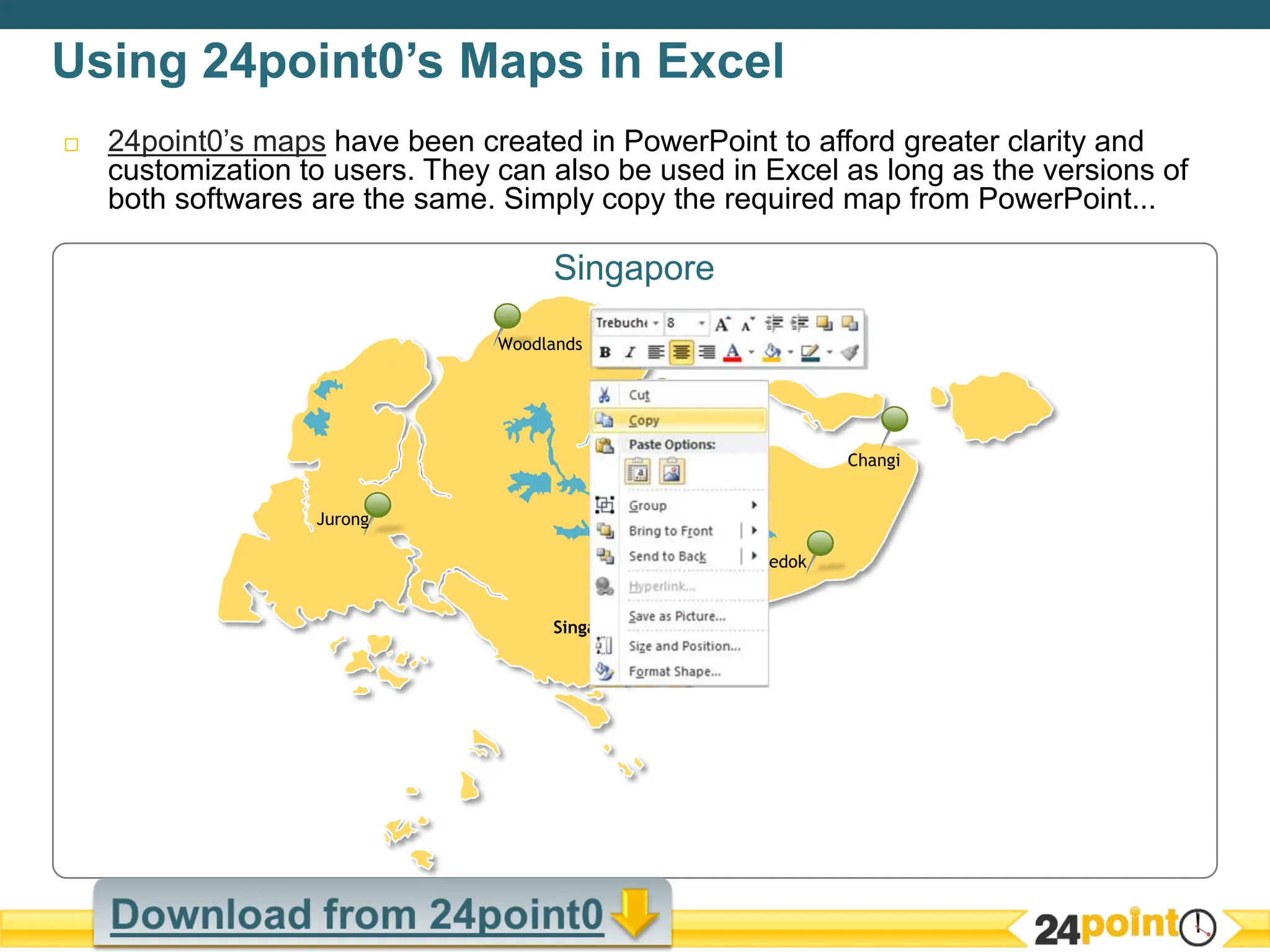Click the Decrease Indent icon
This screenshot has height=952, width=1270.
773,324
